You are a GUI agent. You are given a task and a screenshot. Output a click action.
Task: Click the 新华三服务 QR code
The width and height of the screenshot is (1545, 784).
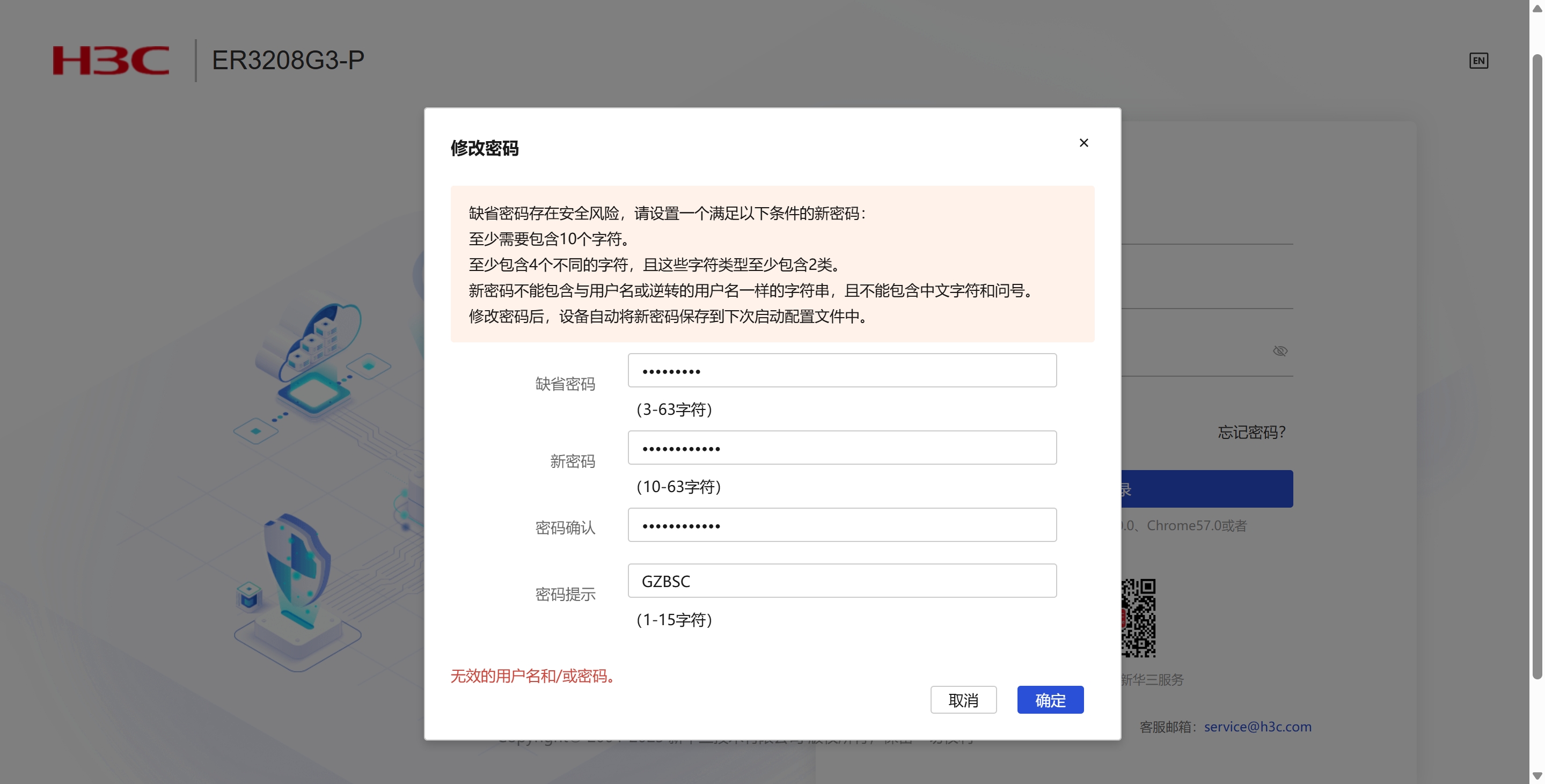tap(1138, 618)
